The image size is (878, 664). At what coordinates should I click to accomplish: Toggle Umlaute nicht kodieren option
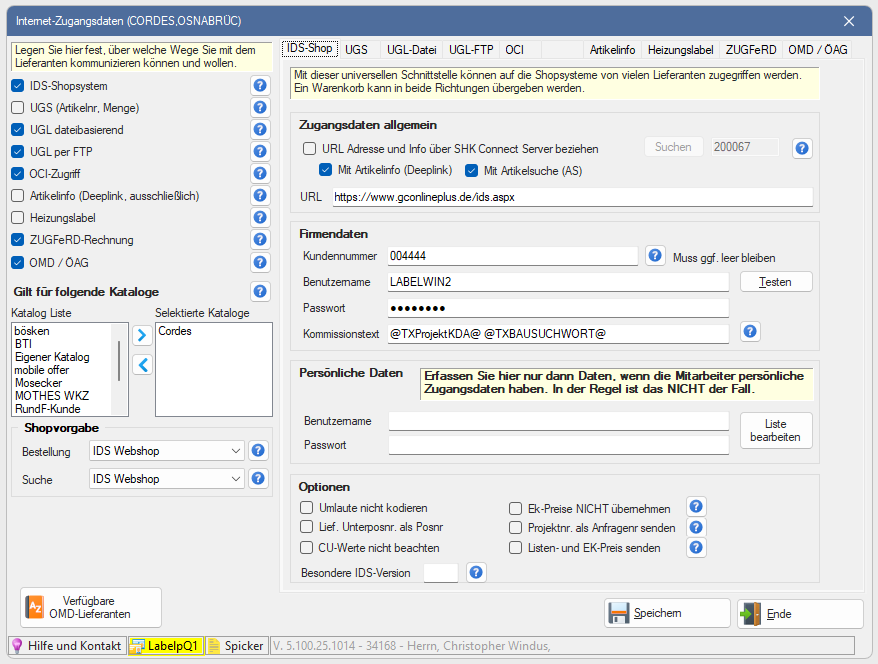click(x=308, y=508)
